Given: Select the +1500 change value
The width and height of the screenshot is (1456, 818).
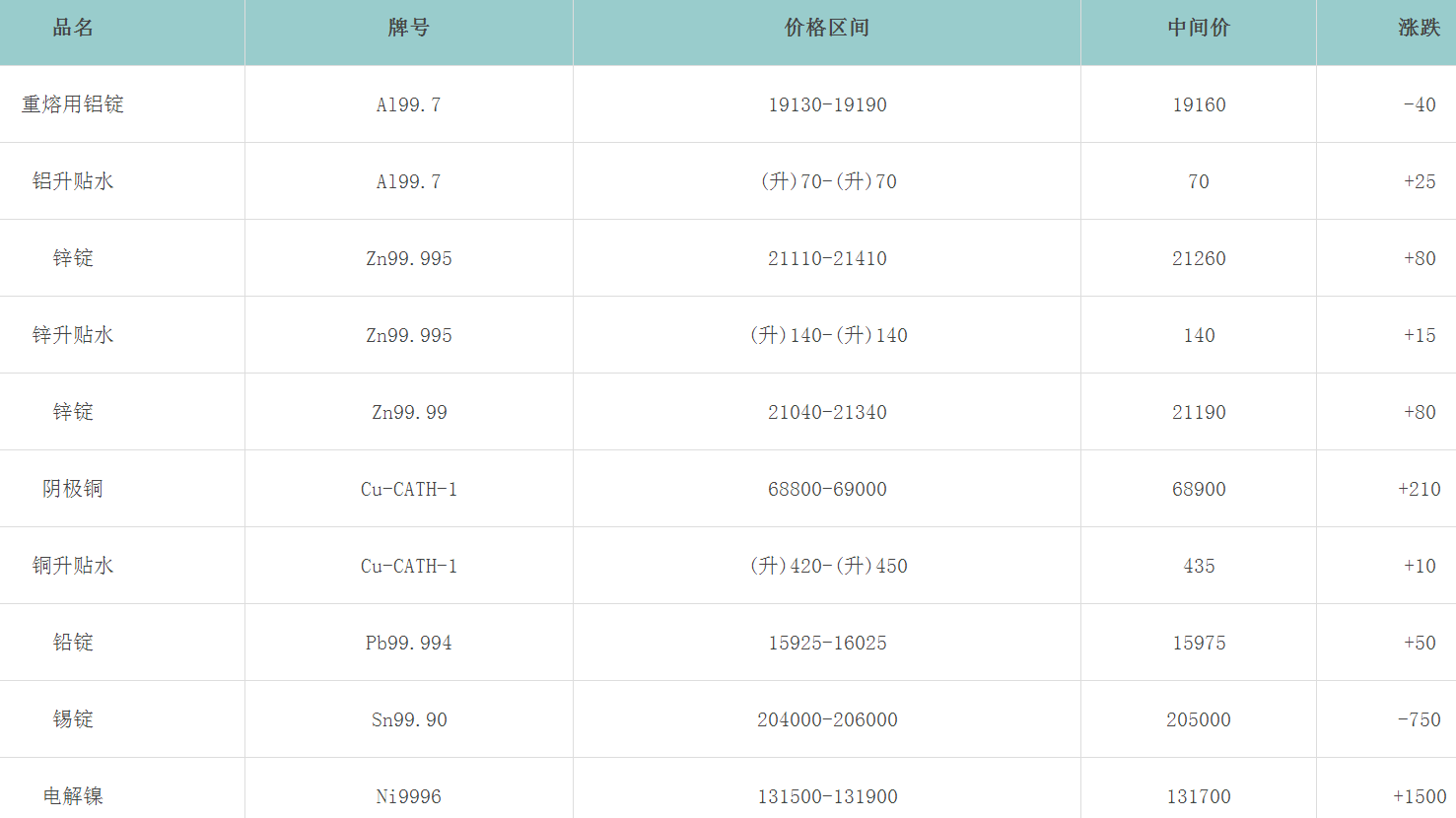Looking at the screenshot, I should click(1420, 796).
